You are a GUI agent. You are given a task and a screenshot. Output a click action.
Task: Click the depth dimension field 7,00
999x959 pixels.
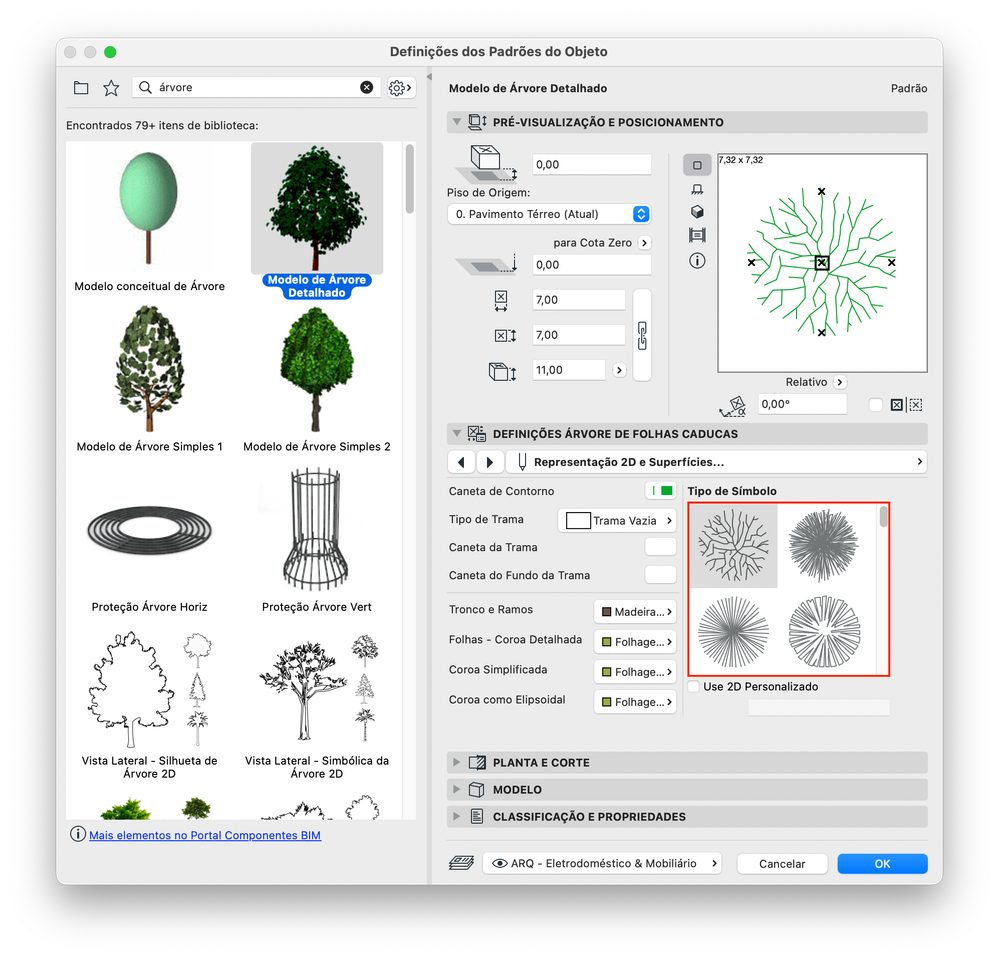click(579, 335)
